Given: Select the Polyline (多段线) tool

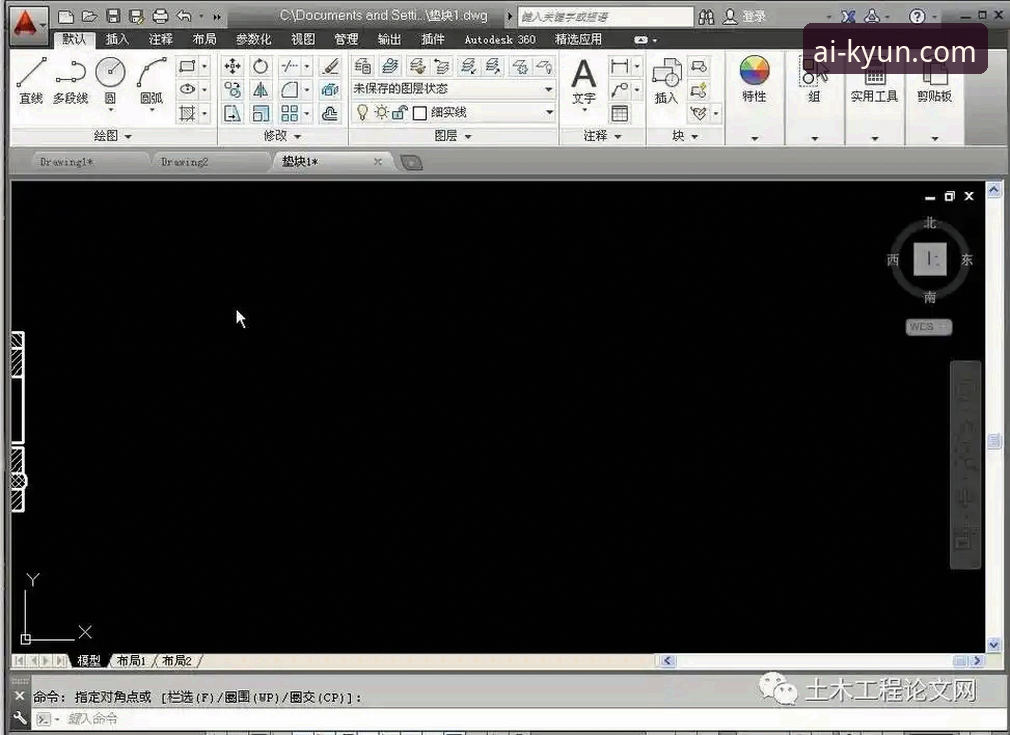Looking at the screenshot, I should tap(70, 80).
